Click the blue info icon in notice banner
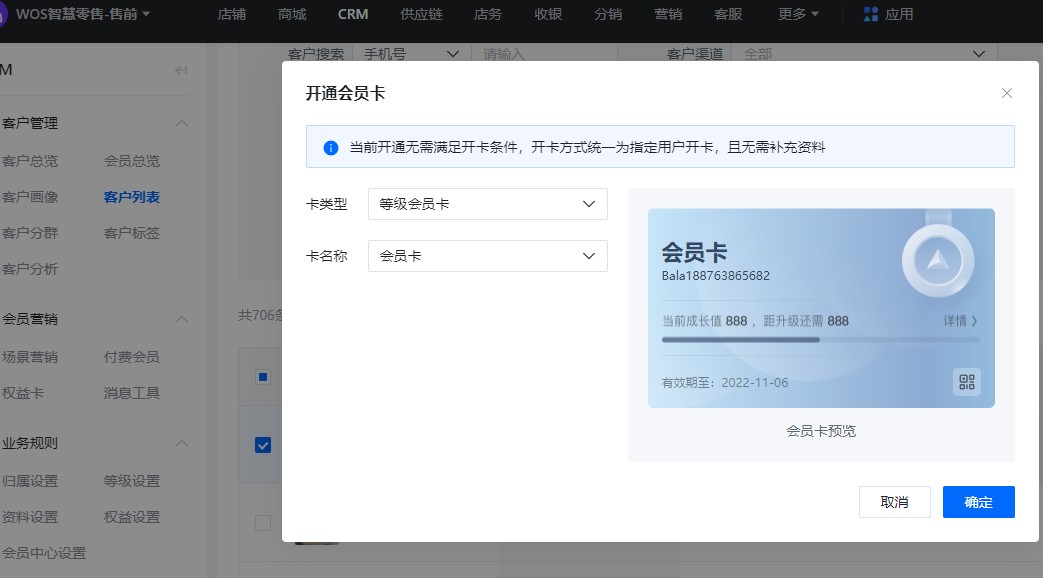 [x=331, y=147]
